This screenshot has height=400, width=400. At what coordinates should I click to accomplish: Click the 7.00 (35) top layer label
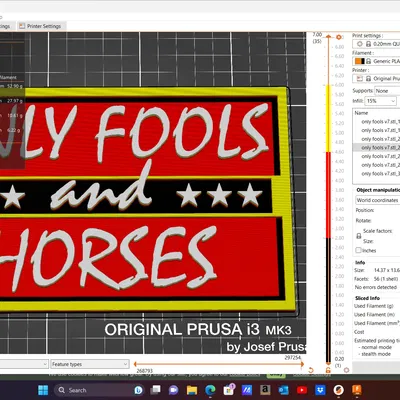point(317,38)
